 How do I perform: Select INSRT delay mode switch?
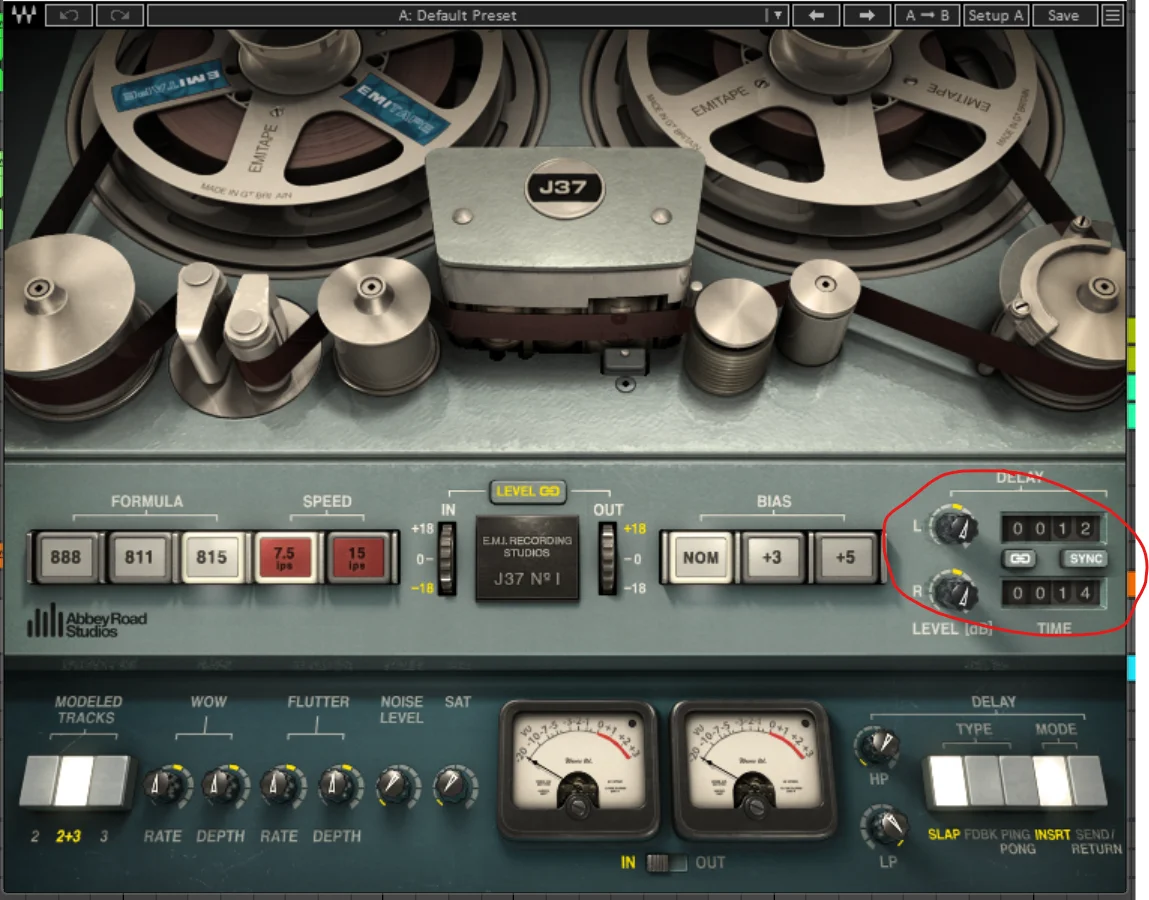click(1052, 781)
